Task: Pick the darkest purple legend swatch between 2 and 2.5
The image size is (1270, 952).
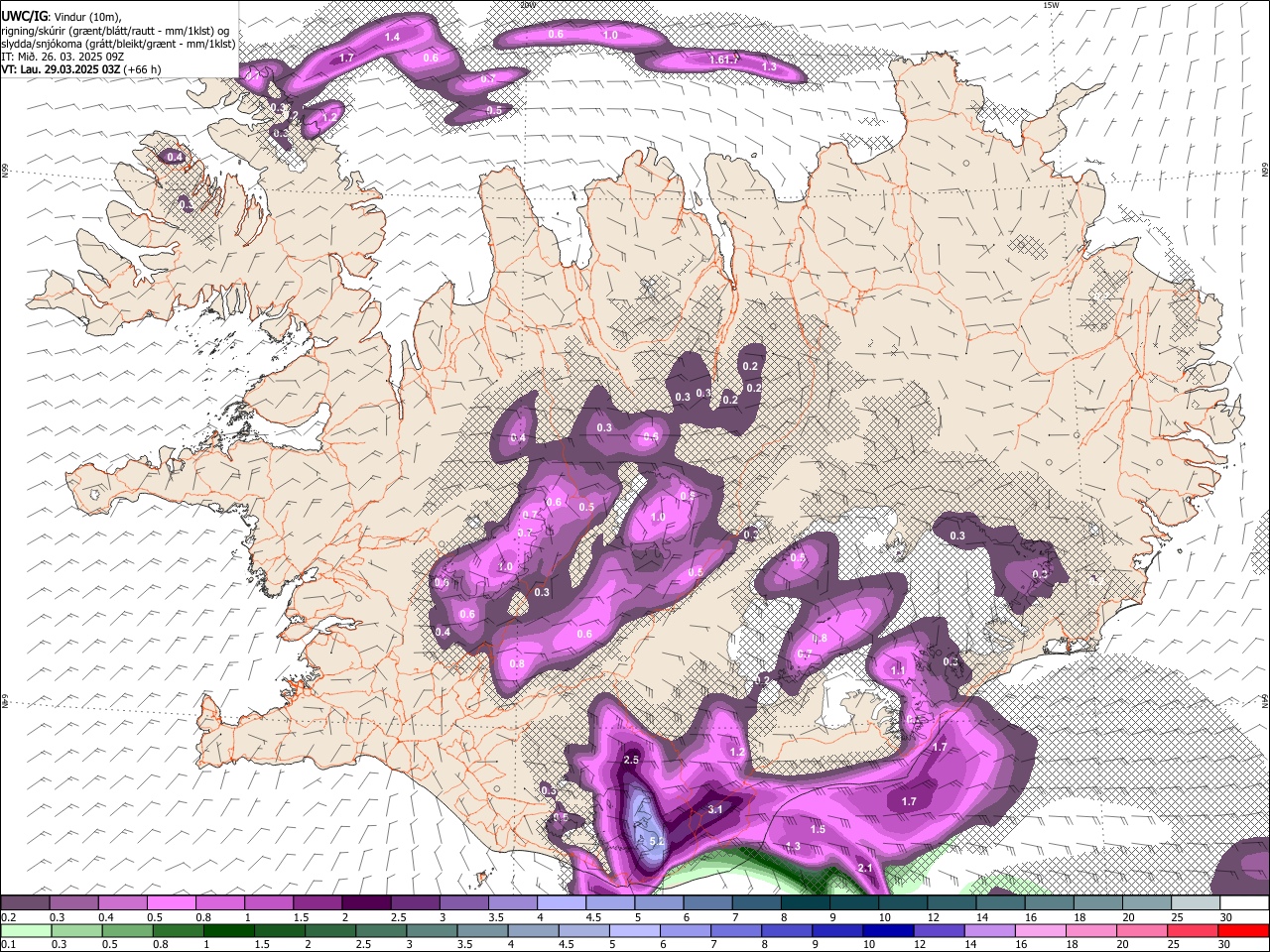Action: [x=366, y=903]
